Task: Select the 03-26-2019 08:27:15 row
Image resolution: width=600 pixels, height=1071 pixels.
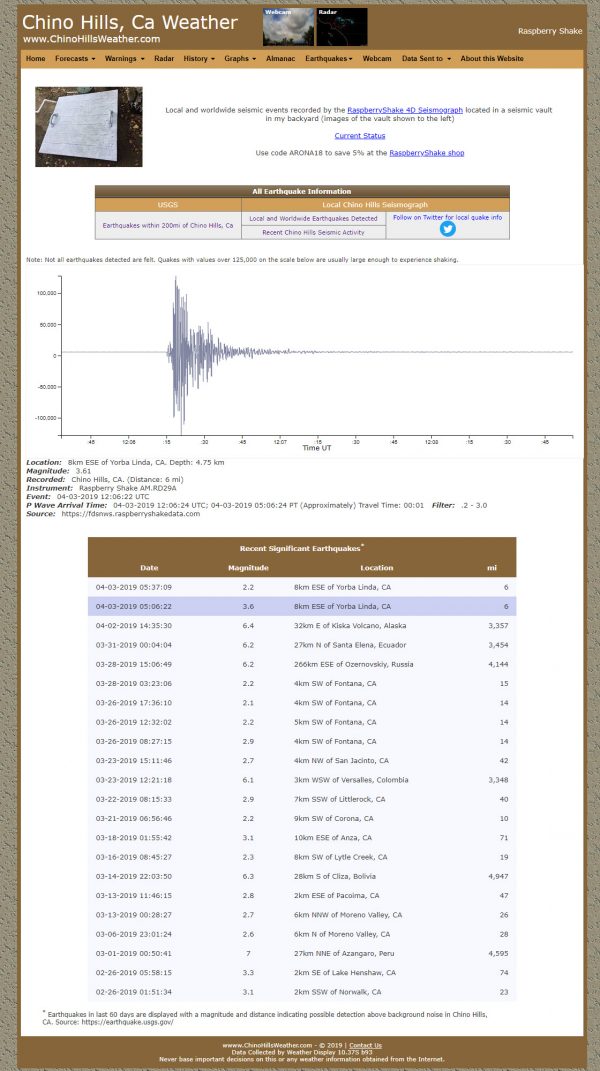Action: pos(302,741)
